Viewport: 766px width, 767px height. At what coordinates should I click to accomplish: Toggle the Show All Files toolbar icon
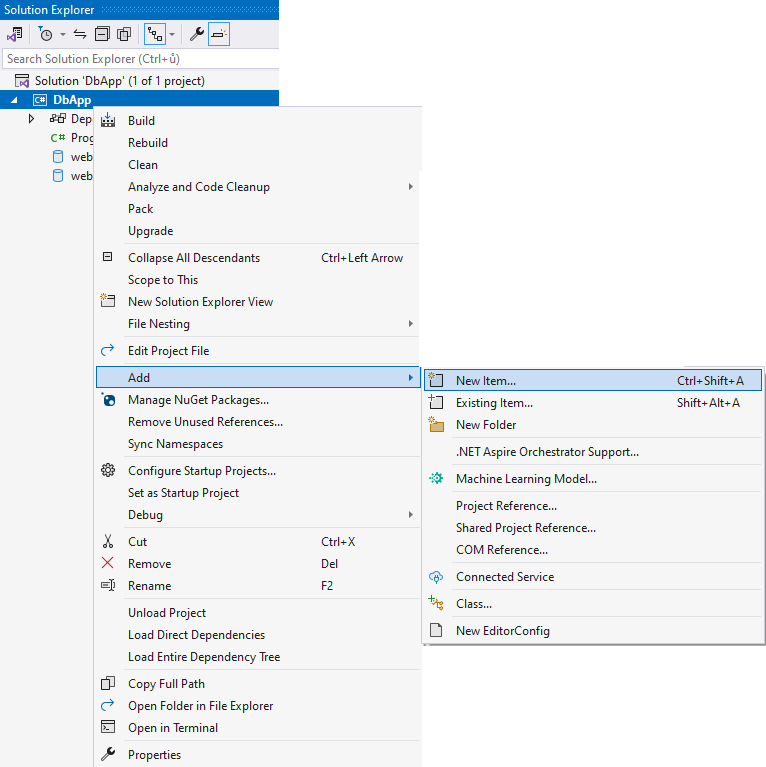(x=124, y=34)
